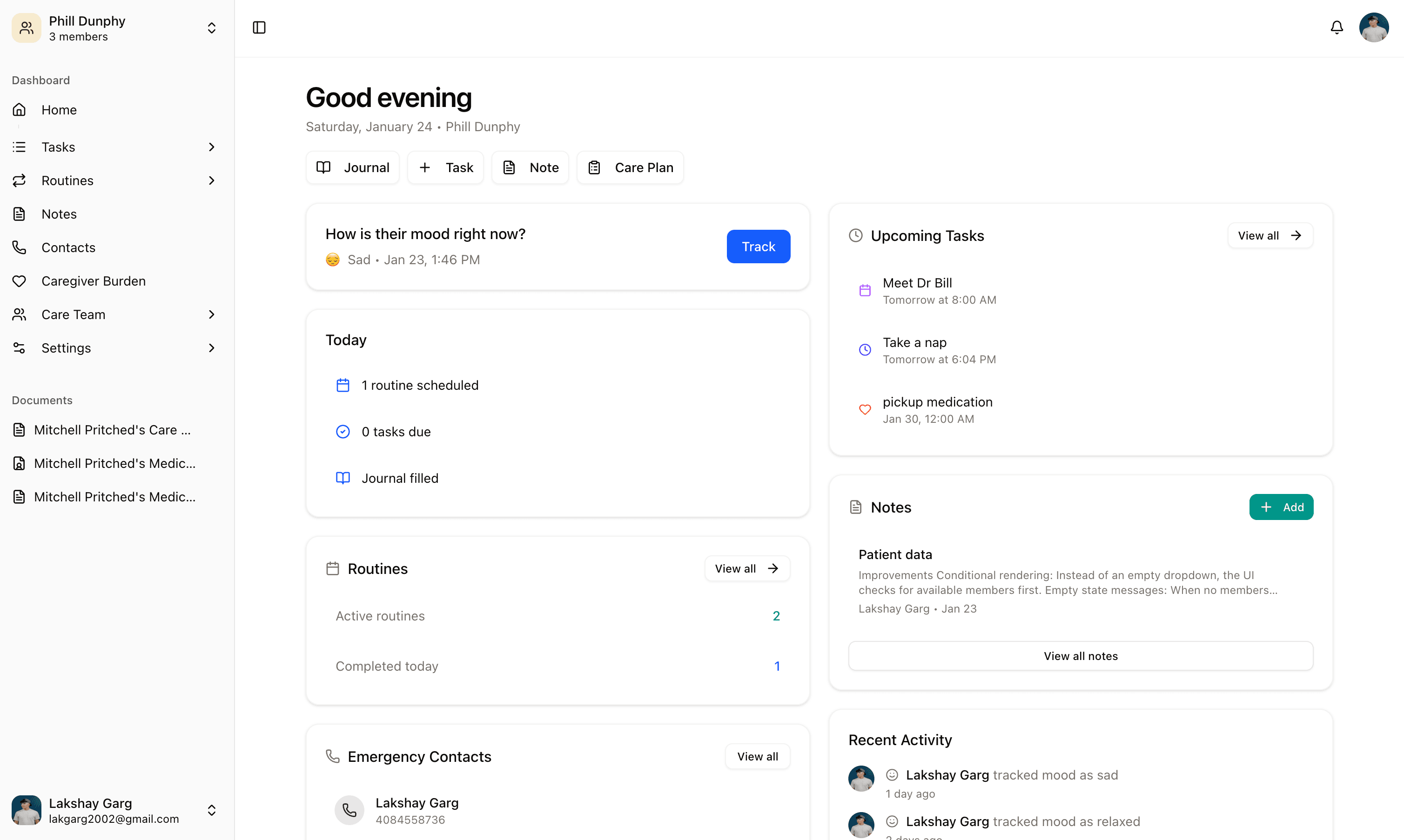The width and height of the screenshot is (1404, 840).
Task: Select Routines in the sidebar navigation
Action: (67, 180)
